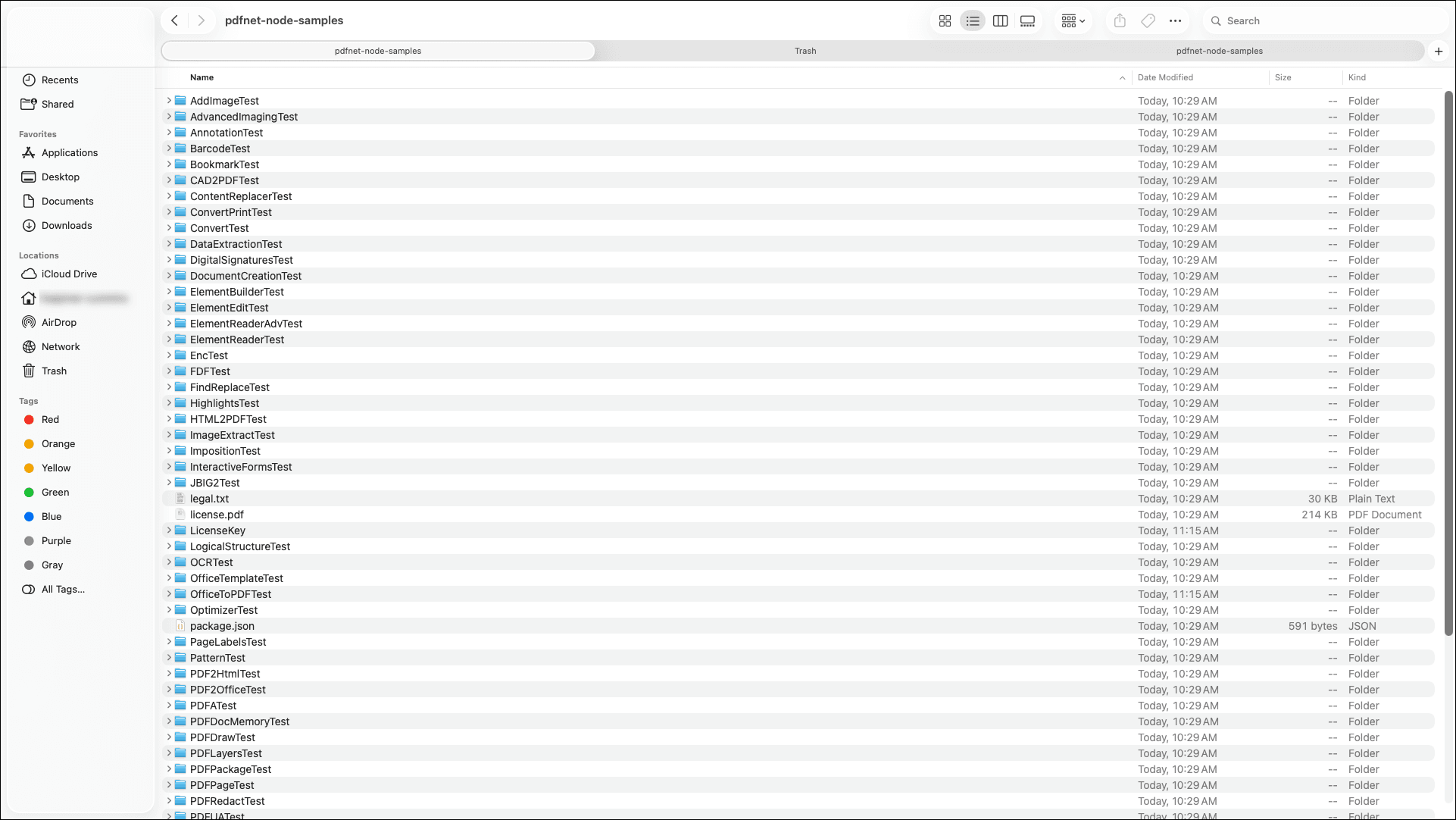This screenshot has height=820, width=1456.
Task: Switch to column view
Action: coord(1000,21)
